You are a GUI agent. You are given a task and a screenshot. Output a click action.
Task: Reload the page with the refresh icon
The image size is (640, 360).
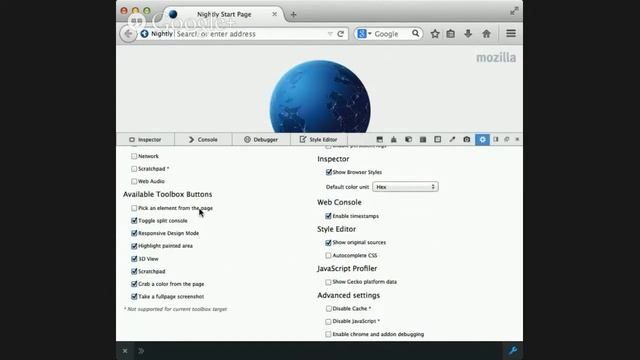[x=340, y=34]
